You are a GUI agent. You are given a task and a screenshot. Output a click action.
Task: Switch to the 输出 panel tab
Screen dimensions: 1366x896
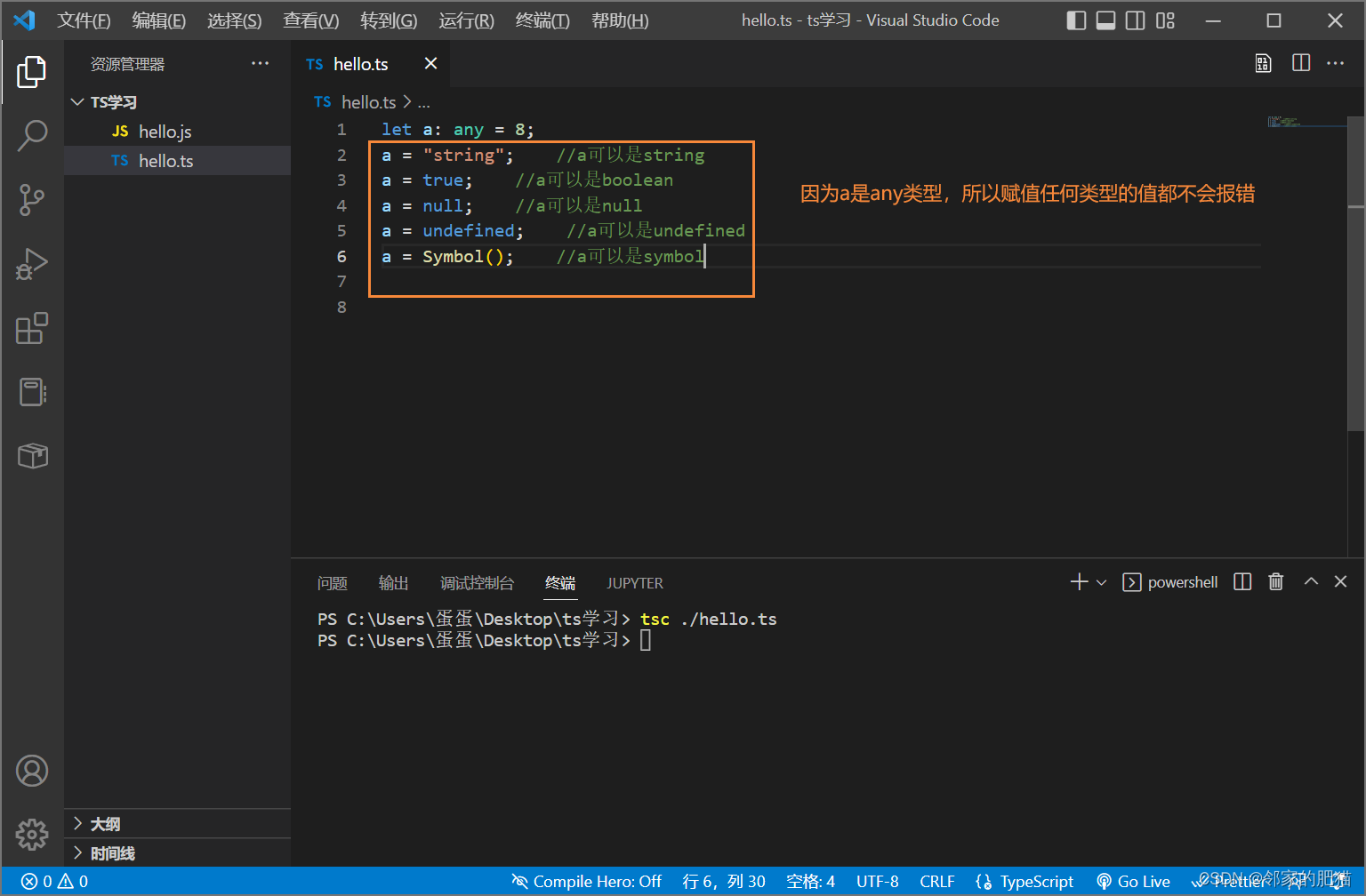pyautogui.click(x=394, y=583)
